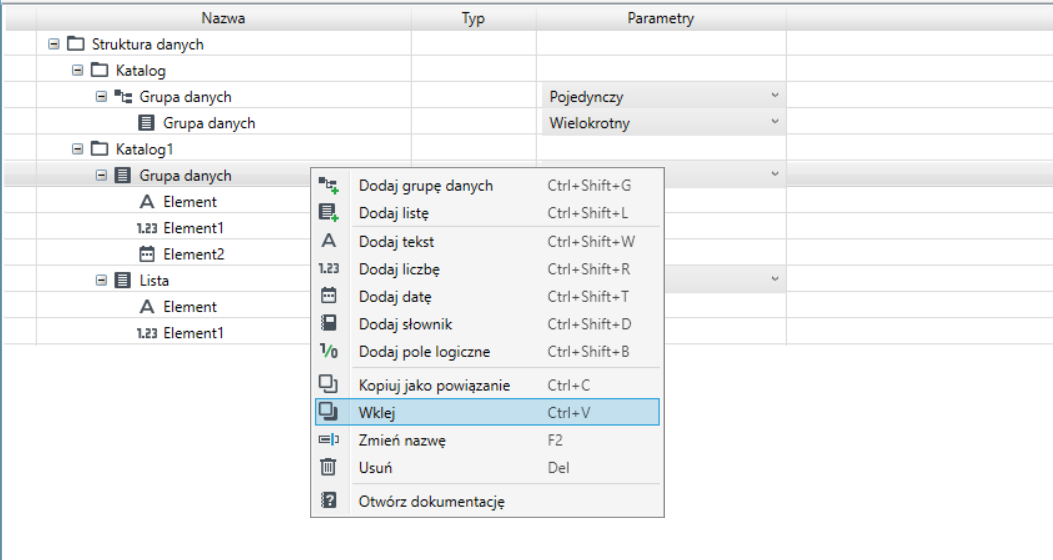Click the 1/0 icon beside Dodaj pole logiczne
The image size is (1053, 560).
coord(328,351)
